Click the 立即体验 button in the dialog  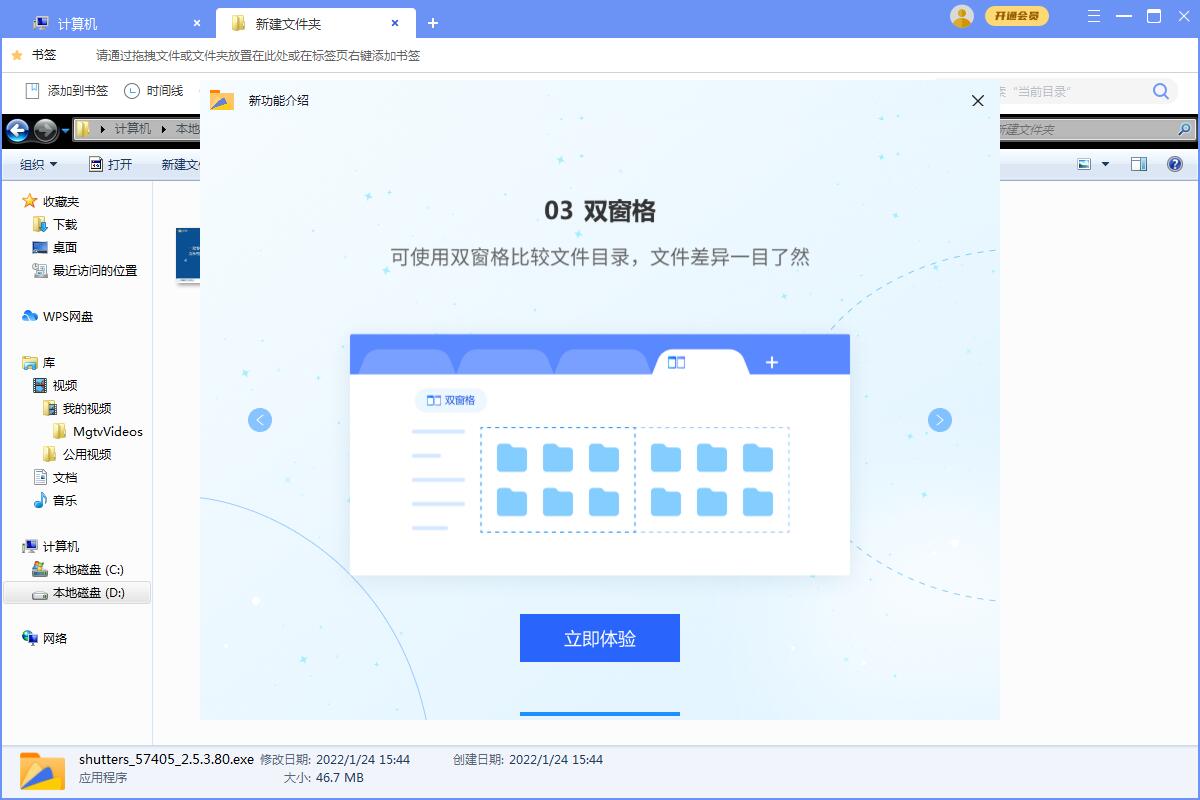[x=599, y=638]
